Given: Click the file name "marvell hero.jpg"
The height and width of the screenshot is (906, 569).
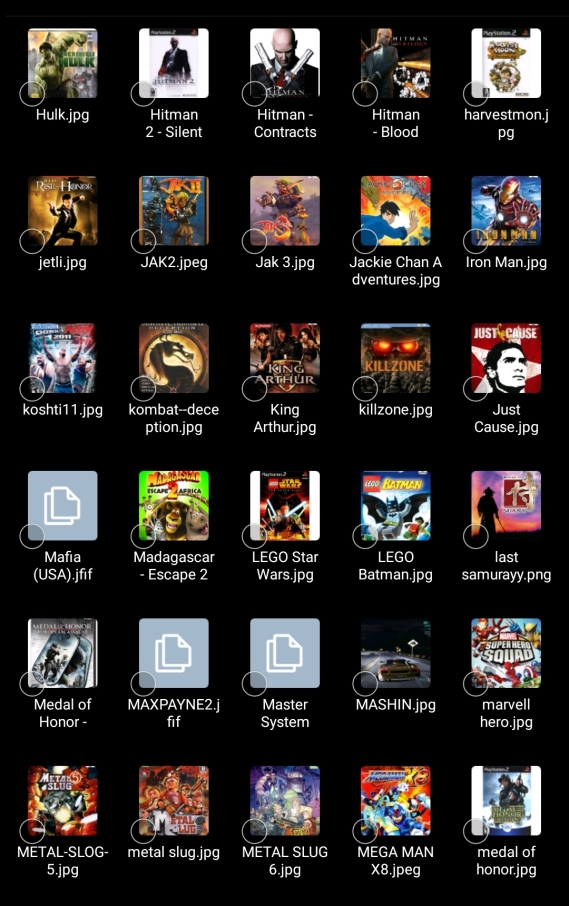Looking at the screenshot, I should (506, 713).
